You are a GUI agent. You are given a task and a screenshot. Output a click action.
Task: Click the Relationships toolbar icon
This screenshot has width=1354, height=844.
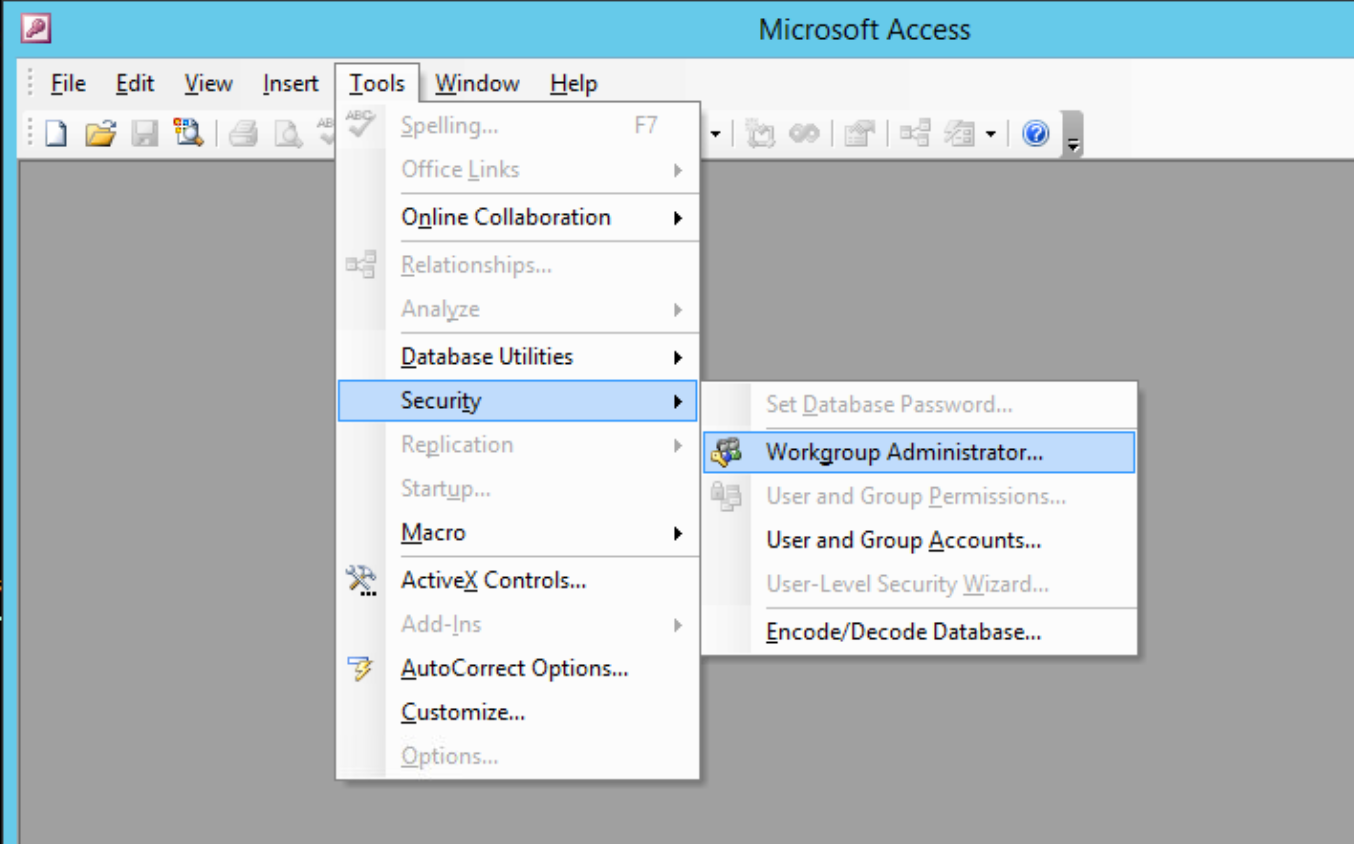click(x=915, y=133)
